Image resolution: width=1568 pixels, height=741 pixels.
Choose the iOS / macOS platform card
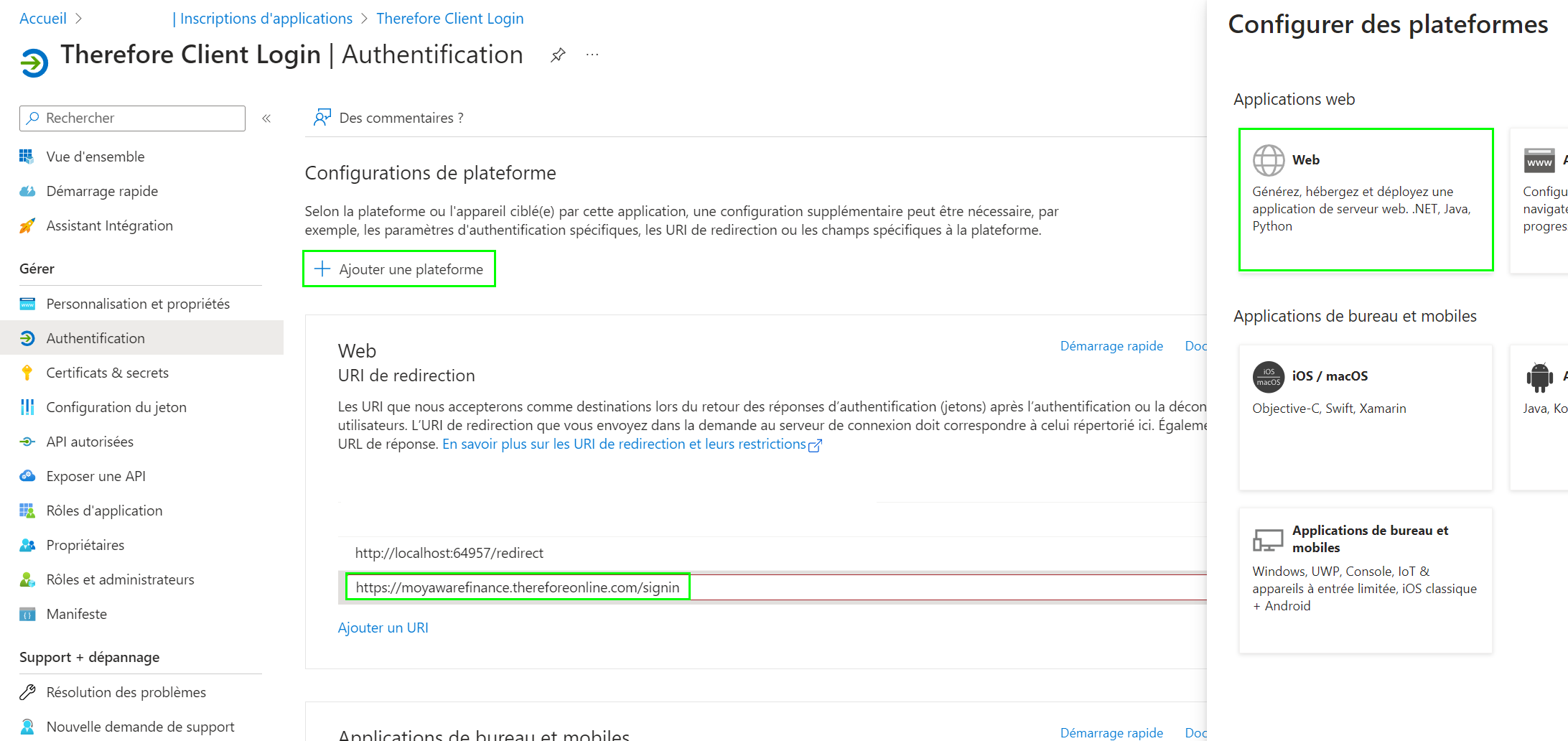click(1366, 418)
